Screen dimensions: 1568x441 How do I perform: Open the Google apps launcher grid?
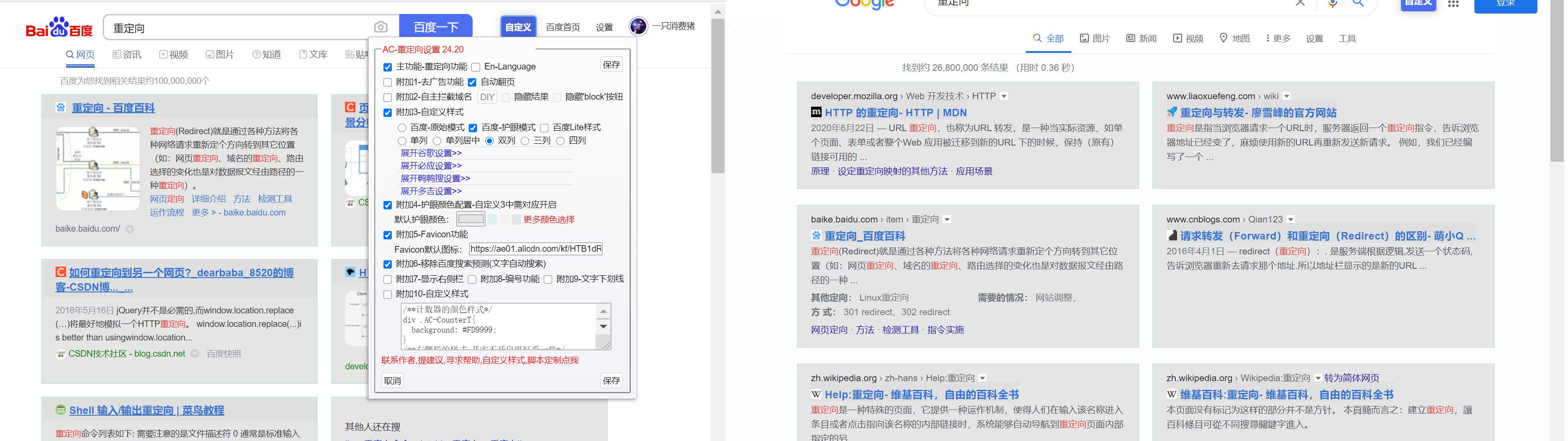coord(1453,5)
